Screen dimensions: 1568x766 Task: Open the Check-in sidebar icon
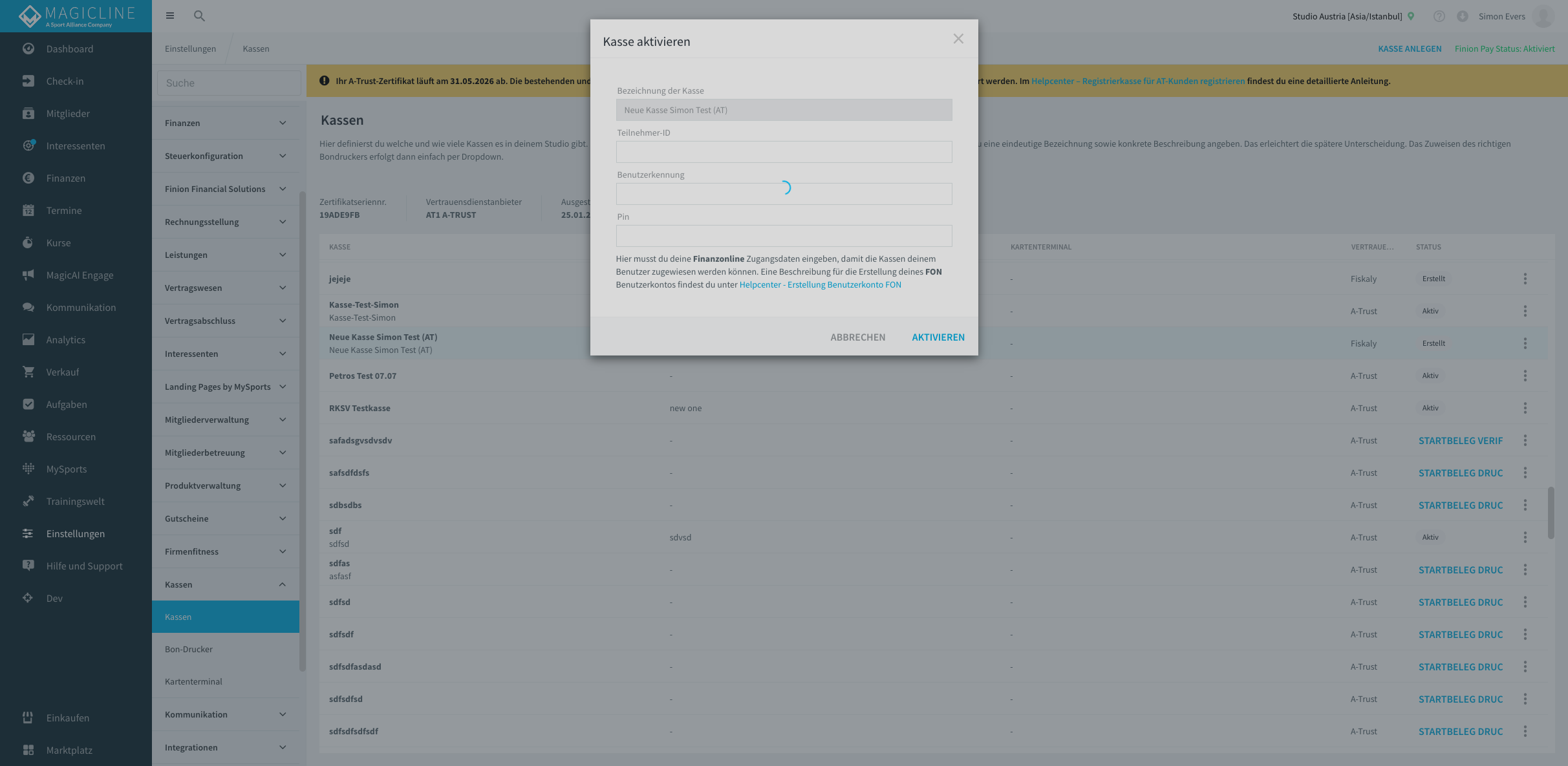[28, 81]
